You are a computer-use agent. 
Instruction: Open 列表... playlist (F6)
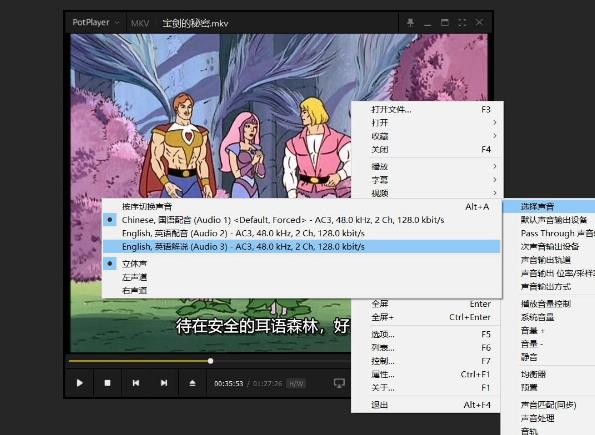(427, 347)
